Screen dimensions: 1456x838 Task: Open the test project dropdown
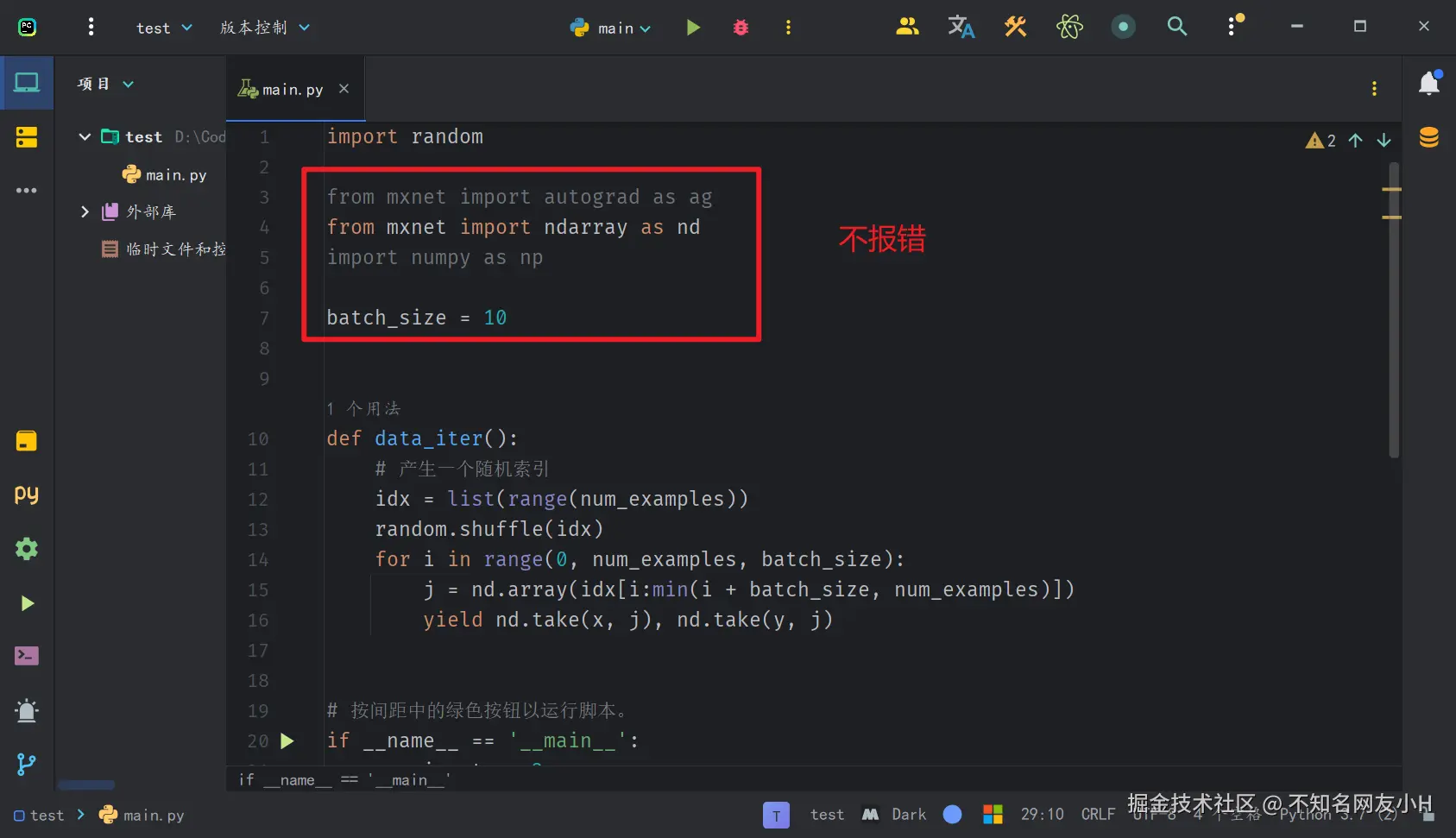164,28
